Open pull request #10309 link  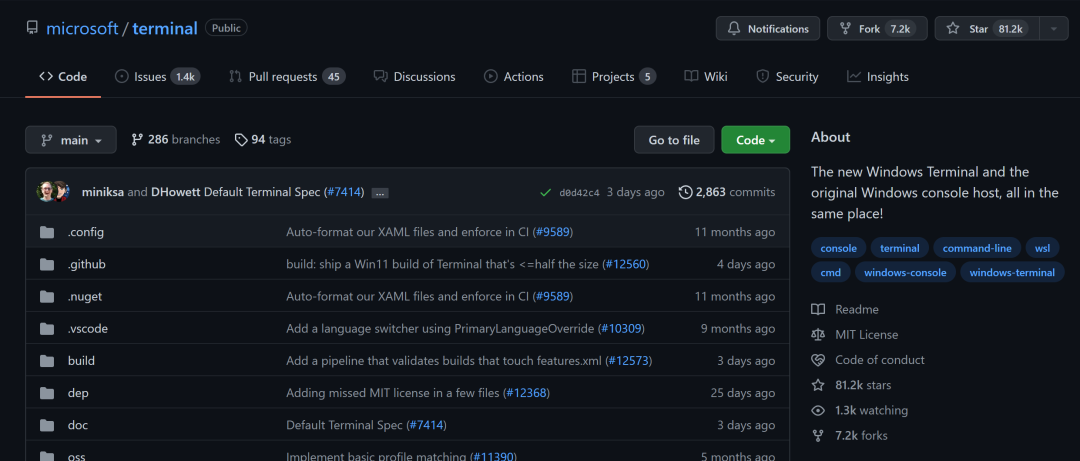[621, 329]
